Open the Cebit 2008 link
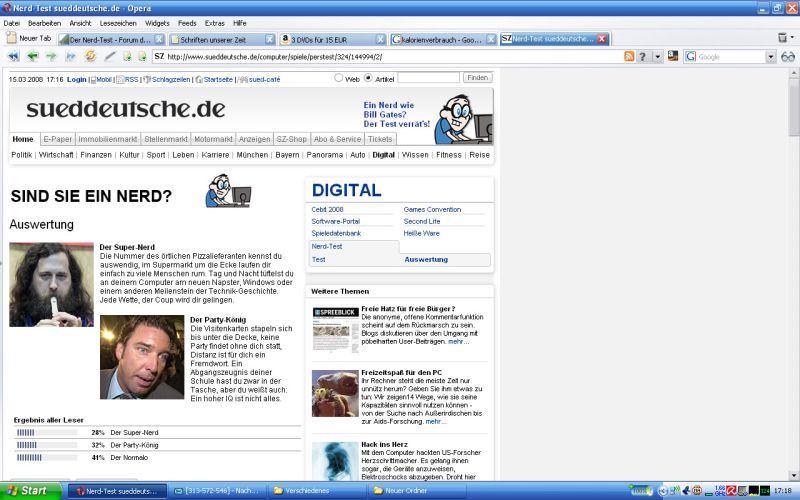 tap(327, 209)
